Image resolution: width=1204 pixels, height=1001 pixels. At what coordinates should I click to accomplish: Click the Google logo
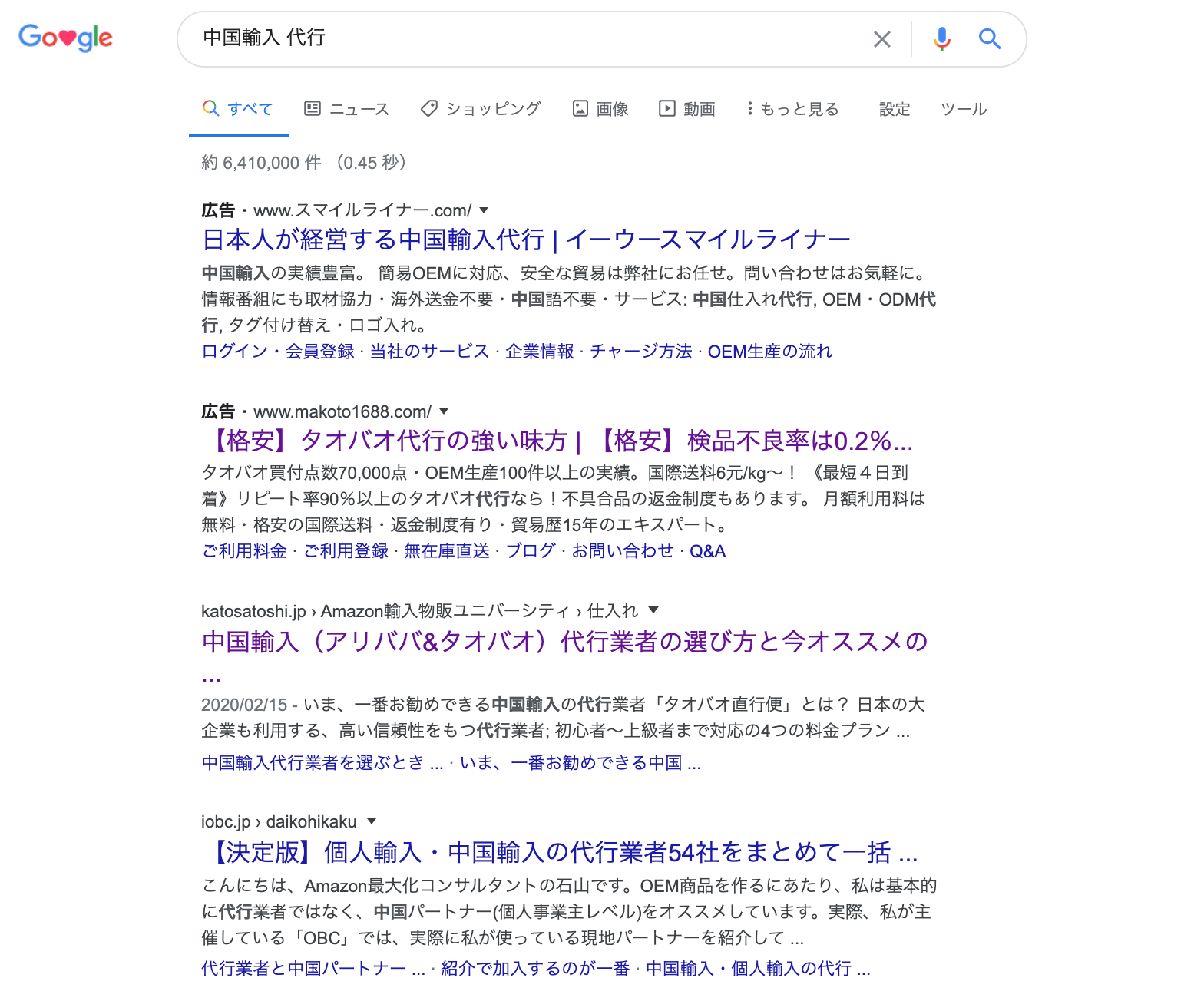click(66, 37)
